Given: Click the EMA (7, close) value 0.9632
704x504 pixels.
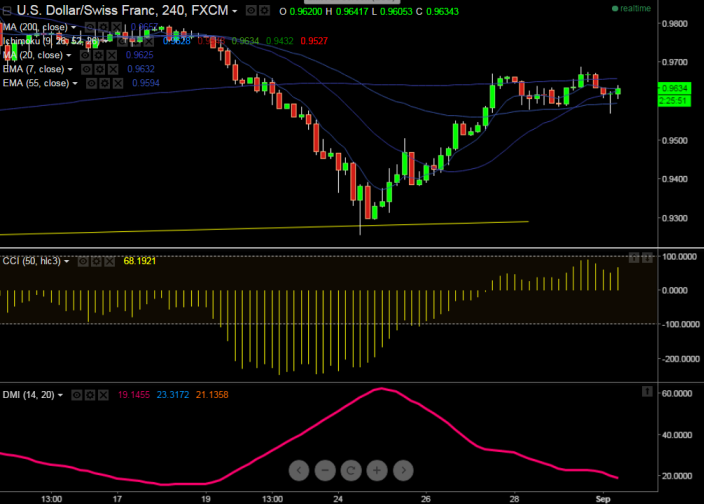Looking at the screenshot, I should pos(141,69).
